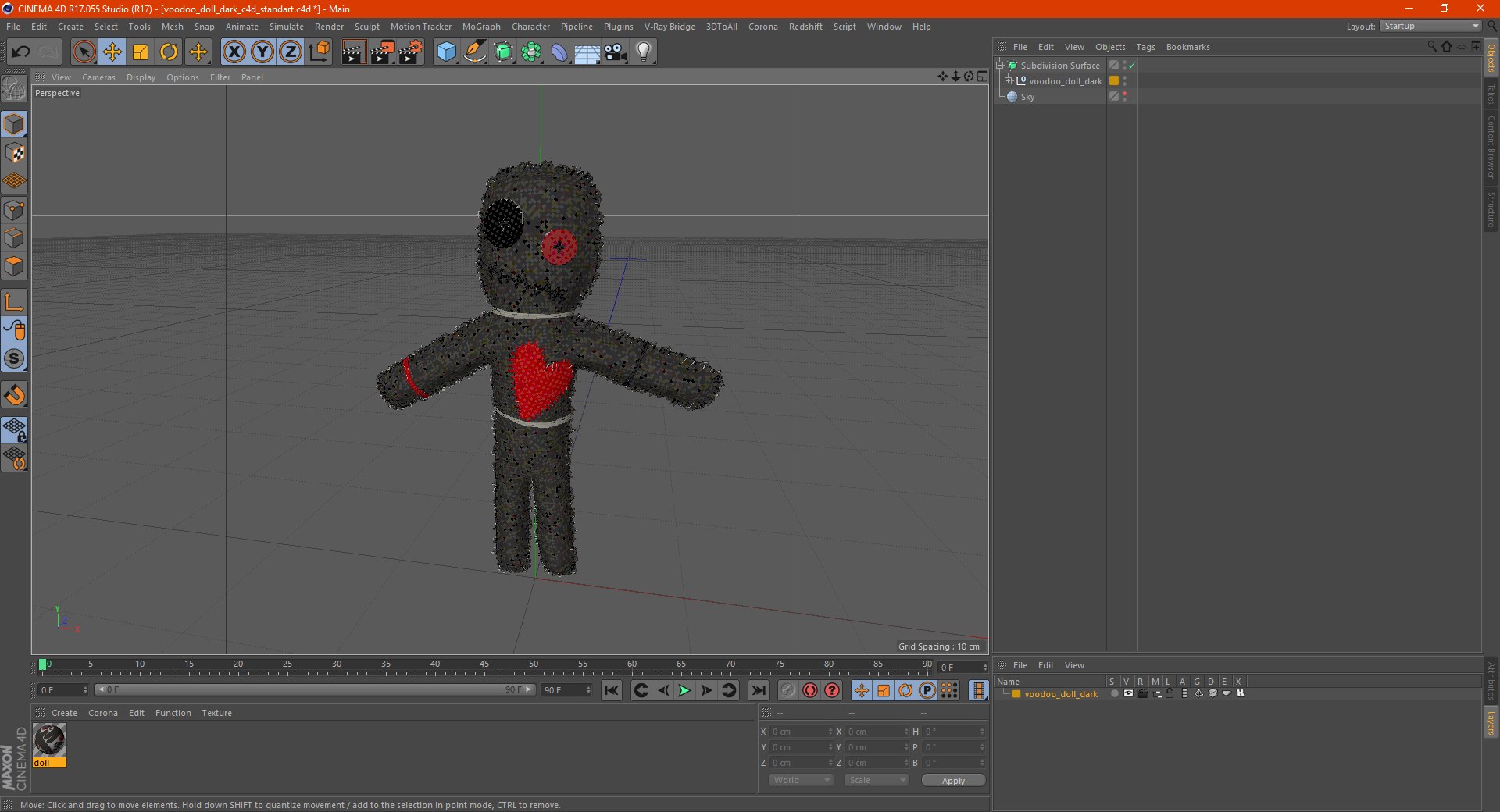The image size is (1500, 812).
Task: Toggle autokeying button
Action: (x=810, y=690)
